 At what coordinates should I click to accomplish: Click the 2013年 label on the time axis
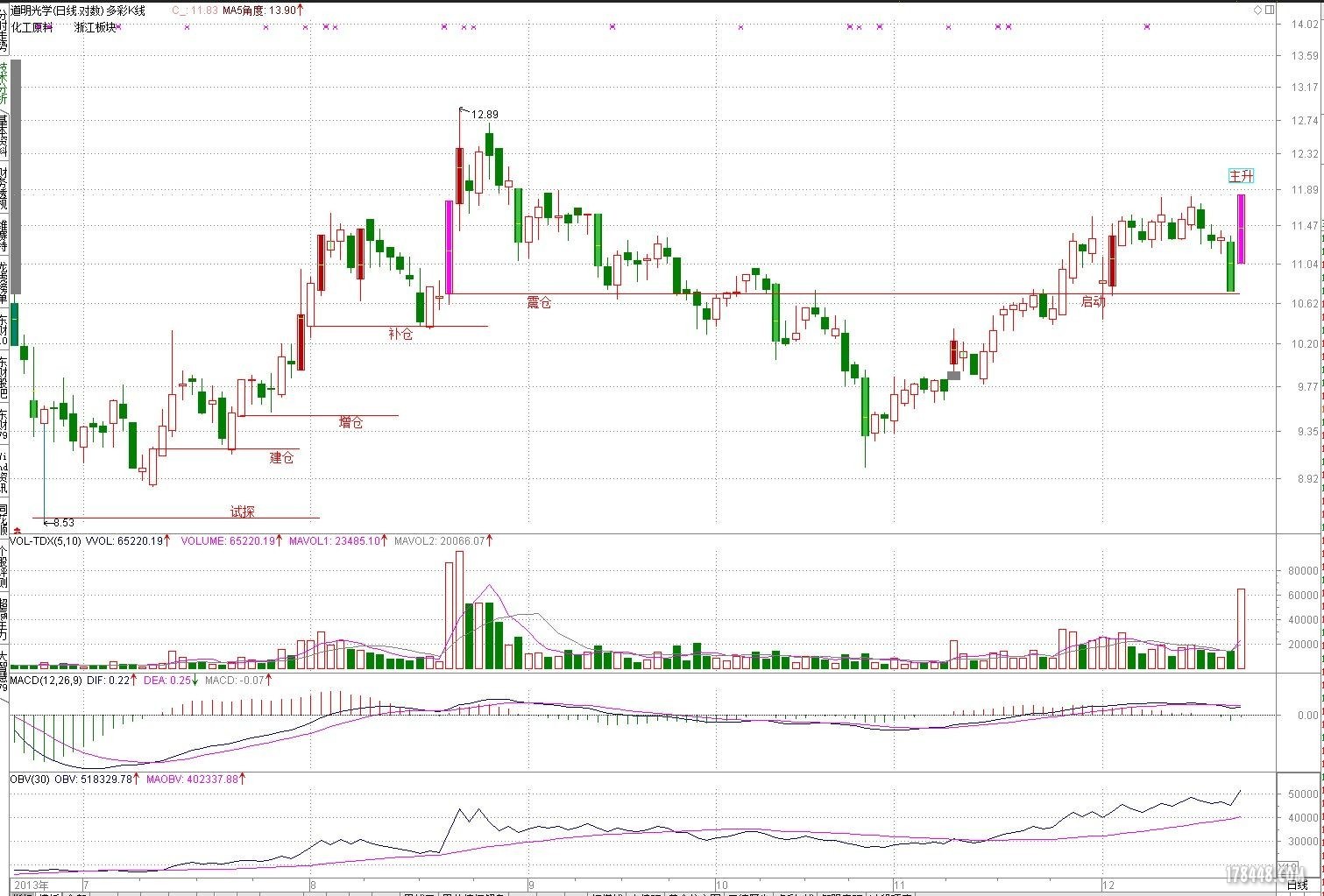click(x=32, y=885)
